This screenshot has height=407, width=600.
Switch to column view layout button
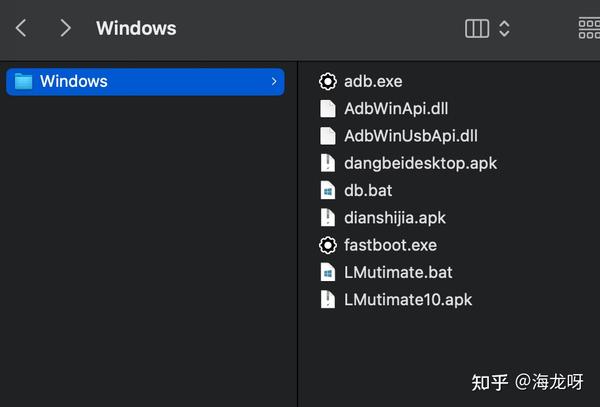(477, 28)
